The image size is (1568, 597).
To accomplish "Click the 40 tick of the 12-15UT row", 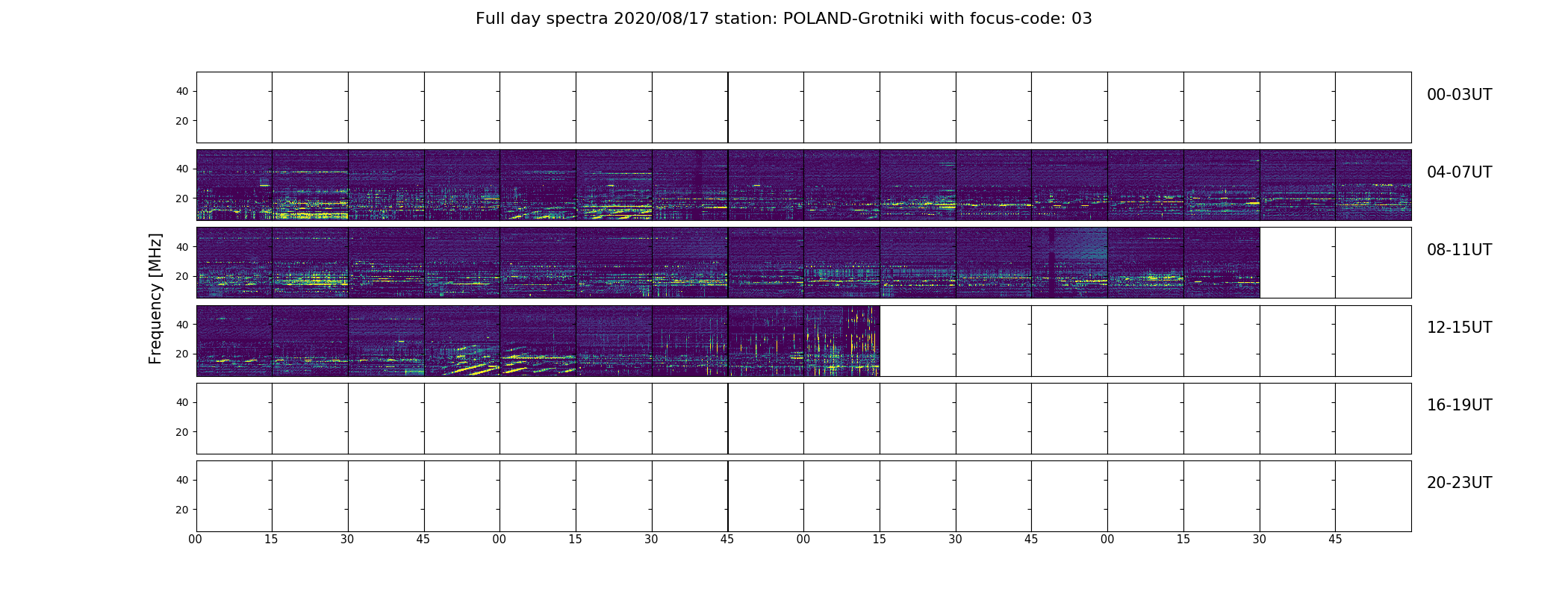I will coord(182,324).
